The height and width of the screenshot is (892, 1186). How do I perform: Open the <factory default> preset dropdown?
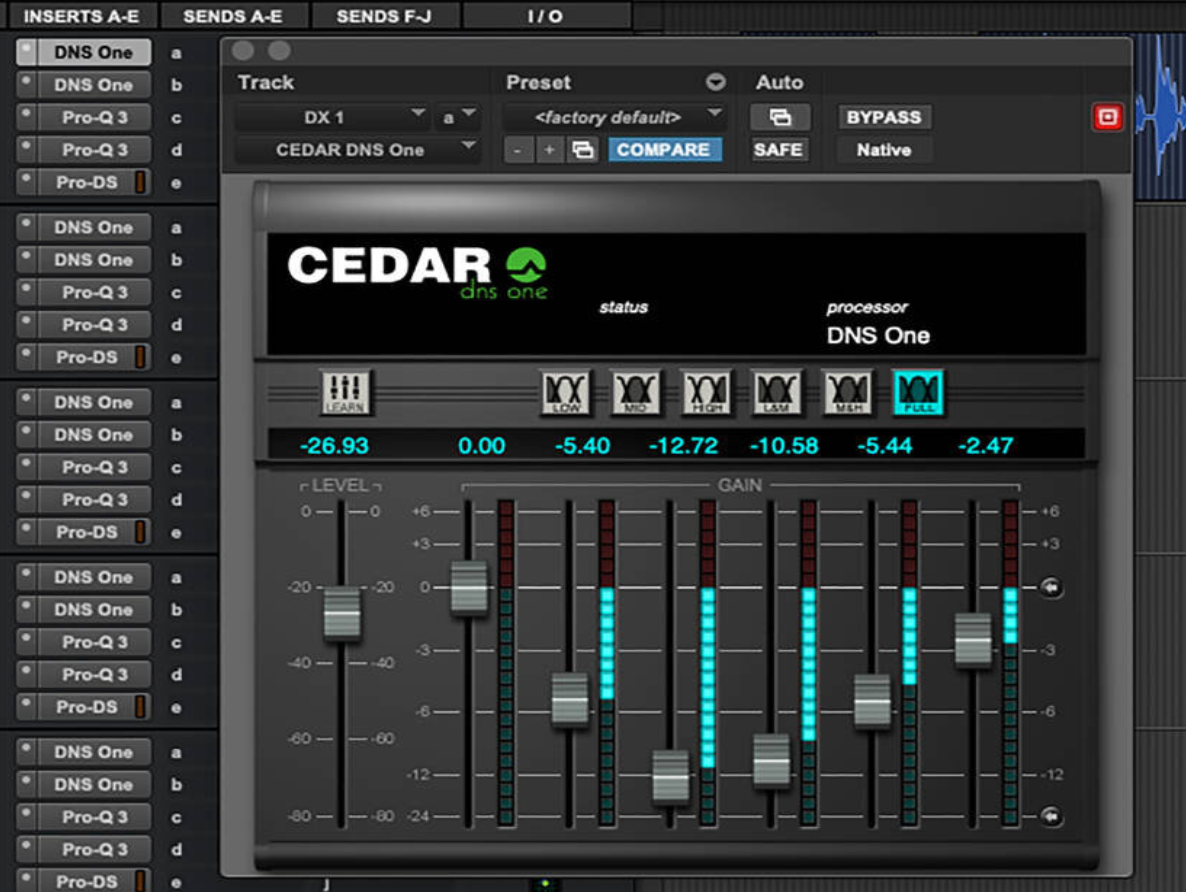coord(613,117)
